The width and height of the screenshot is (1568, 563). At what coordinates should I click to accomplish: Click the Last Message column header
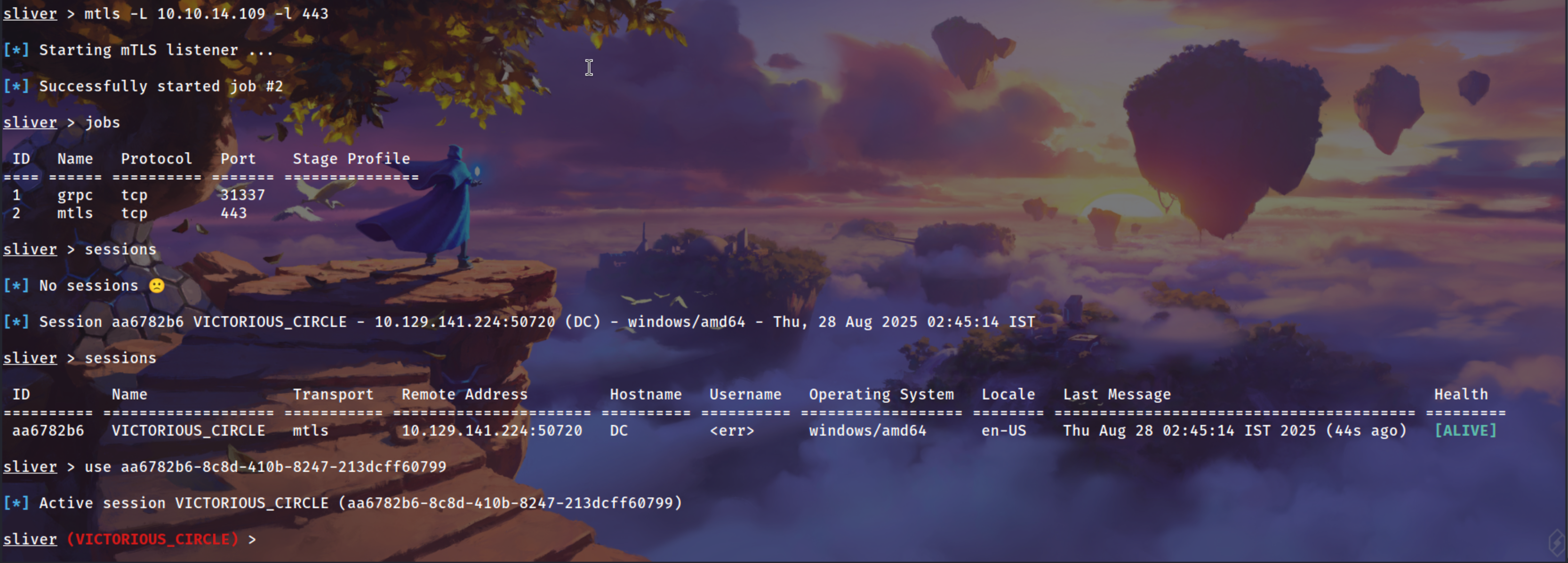(1116, 394)
